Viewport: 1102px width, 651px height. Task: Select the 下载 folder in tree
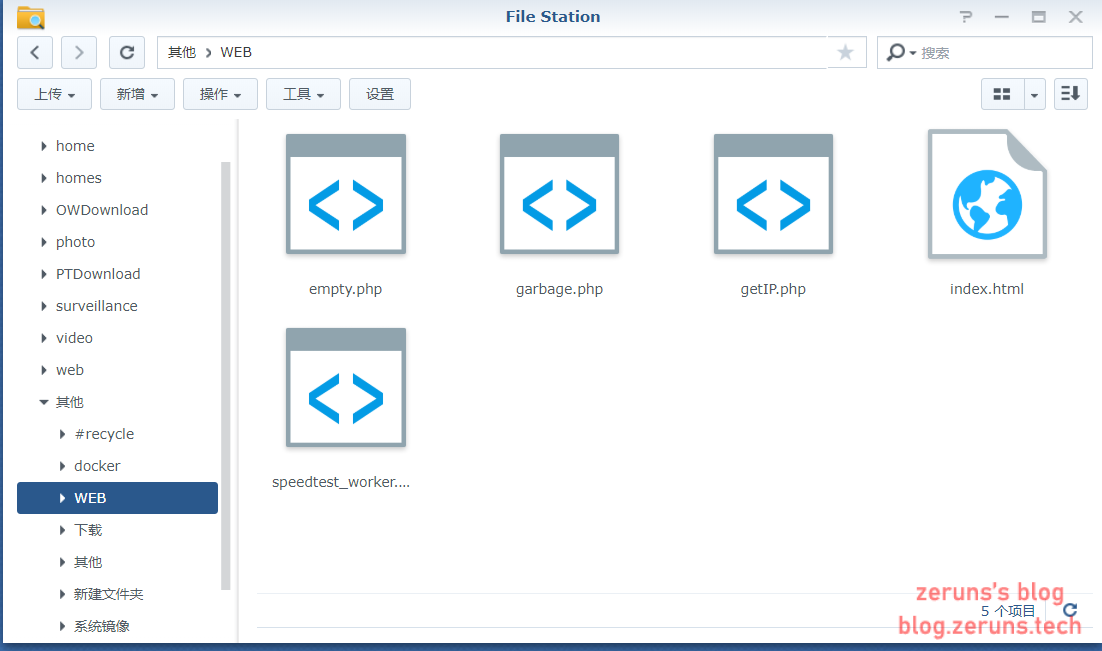click(88, 530)
